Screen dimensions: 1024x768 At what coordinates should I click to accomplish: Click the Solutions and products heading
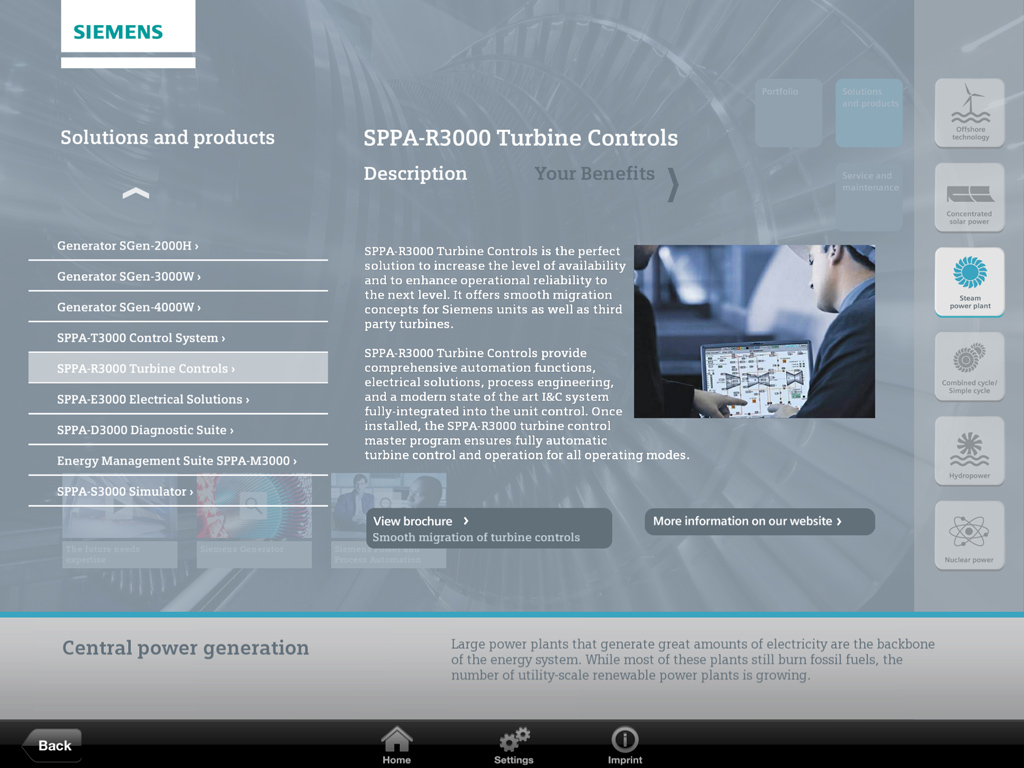(x=167, y=137)
